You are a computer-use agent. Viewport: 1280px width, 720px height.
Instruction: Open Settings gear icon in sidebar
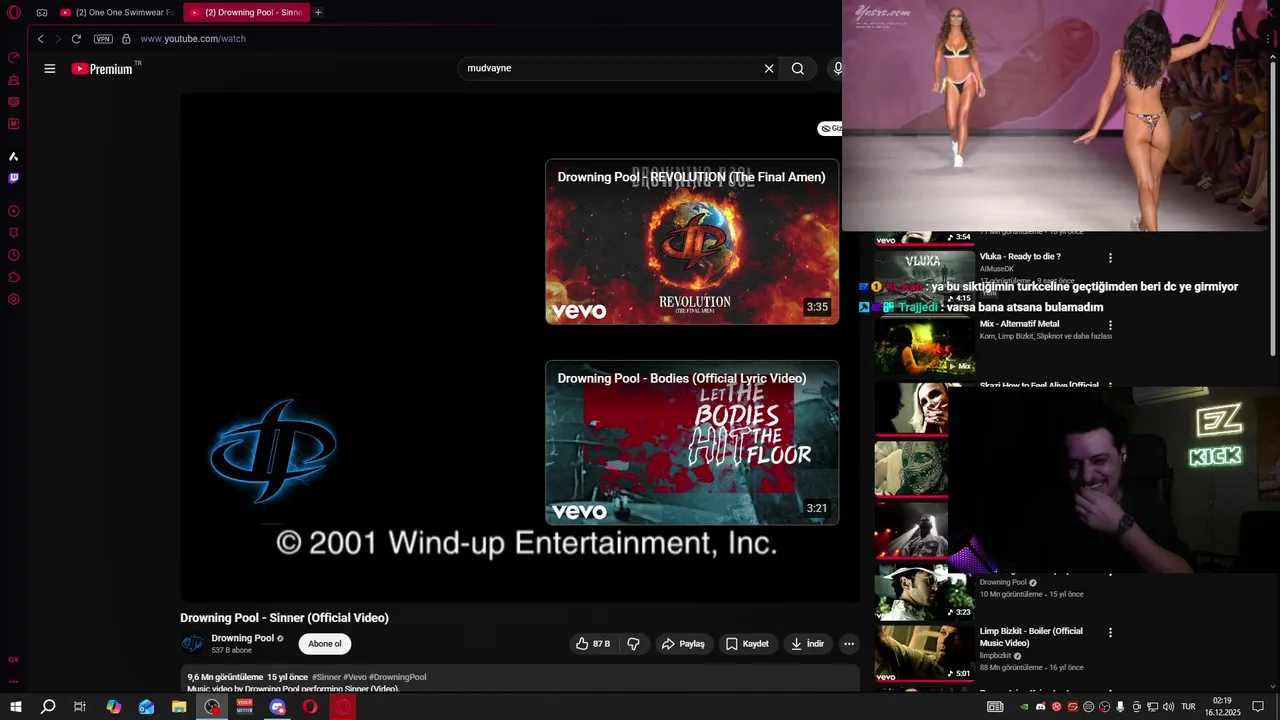(x=13, y=299)
